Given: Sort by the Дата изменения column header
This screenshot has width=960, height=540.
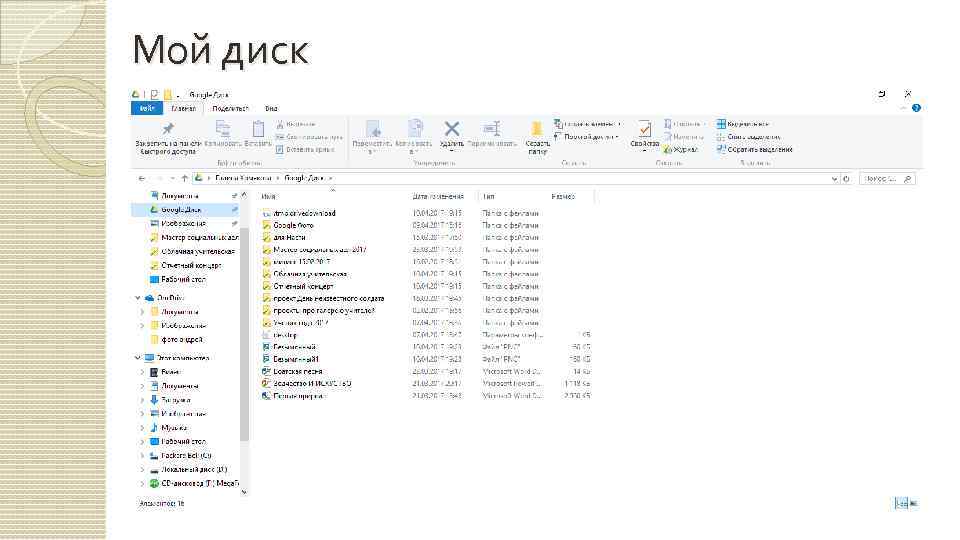Looking at the screenshot, I should click(x=438, y=197).
